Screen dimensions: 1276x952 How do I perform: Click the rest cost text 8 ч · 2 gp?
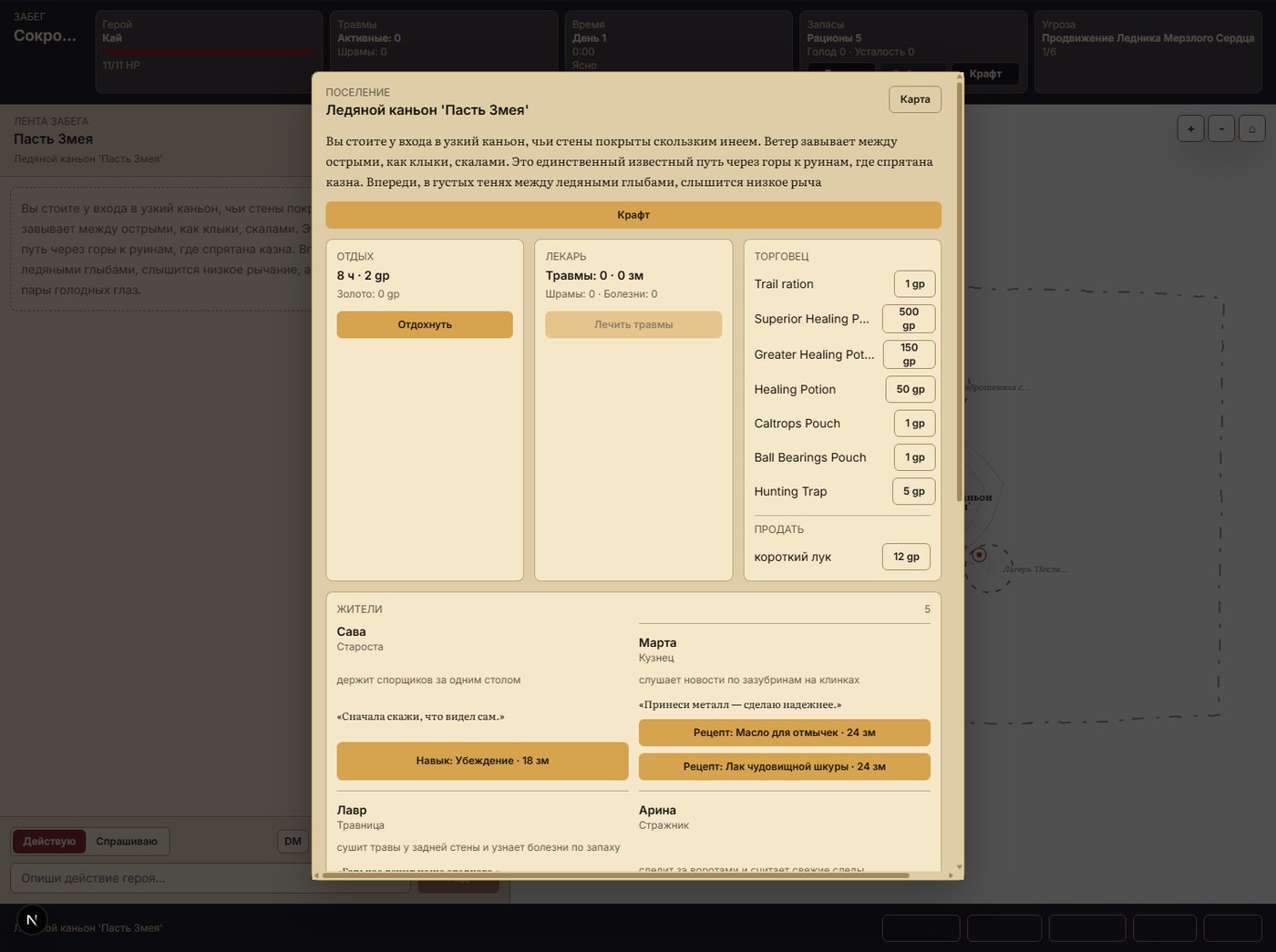364,275
